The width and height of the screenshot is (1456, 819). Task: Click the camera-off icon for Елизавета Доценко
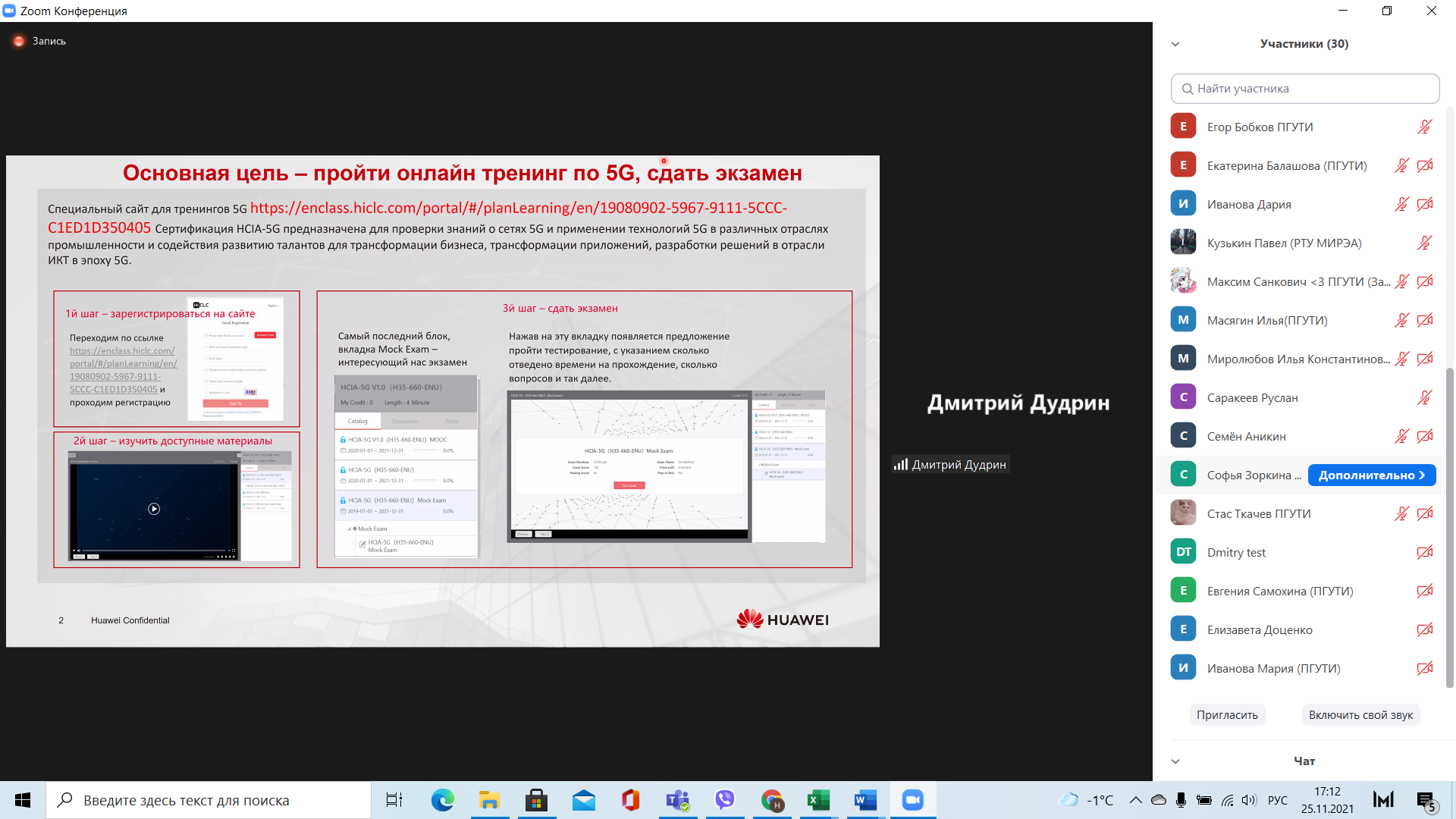(x=1425, y=629)
